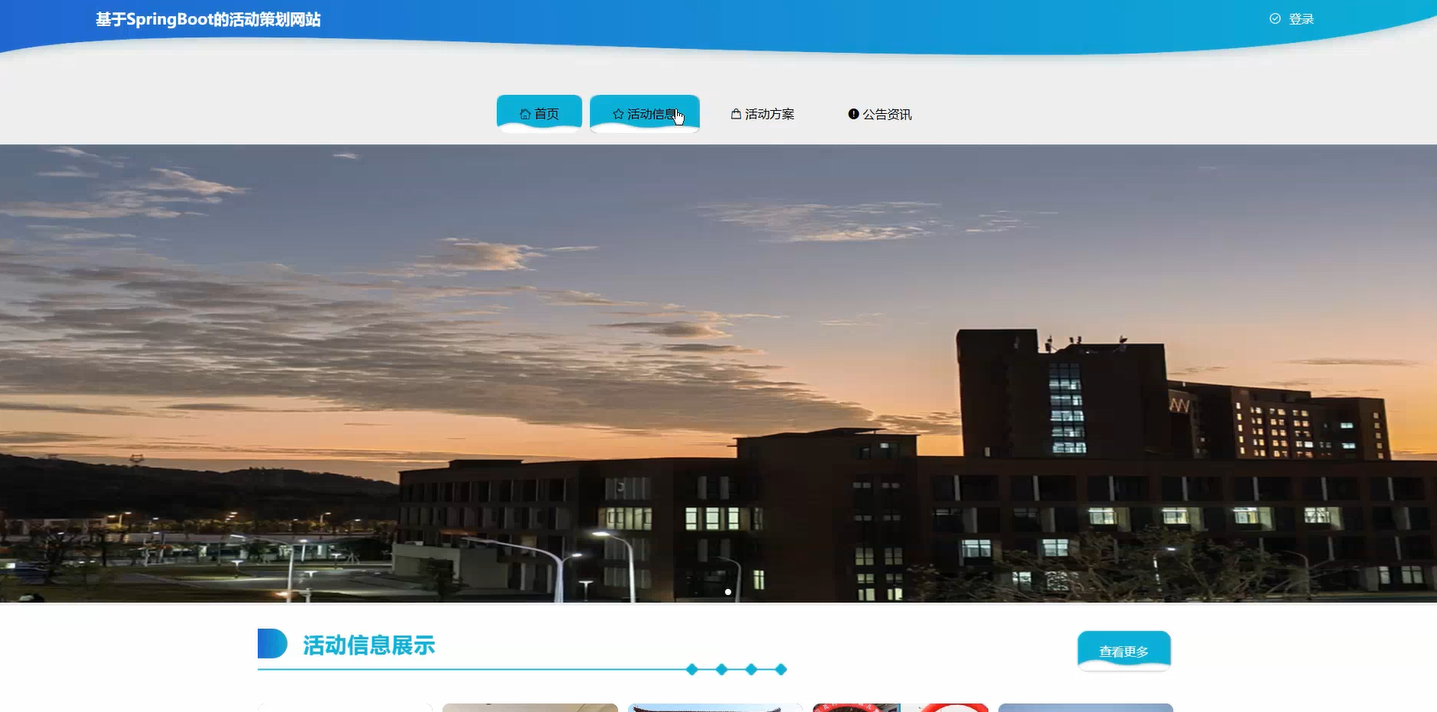The height and width of the screenshot is (712, 1437).
Task: Click the exclamation icon beside 公告资讯
Action: point(853,114)
